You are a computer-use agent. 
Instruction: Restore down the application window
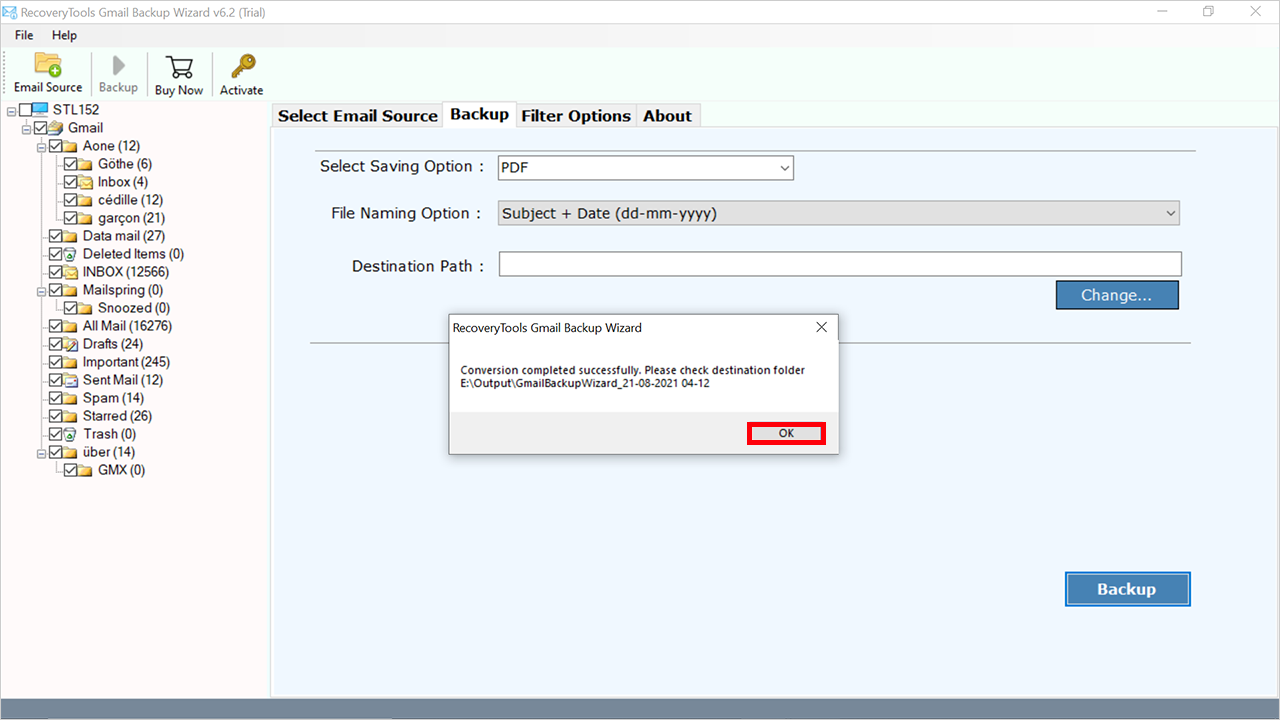[1209, 11]
